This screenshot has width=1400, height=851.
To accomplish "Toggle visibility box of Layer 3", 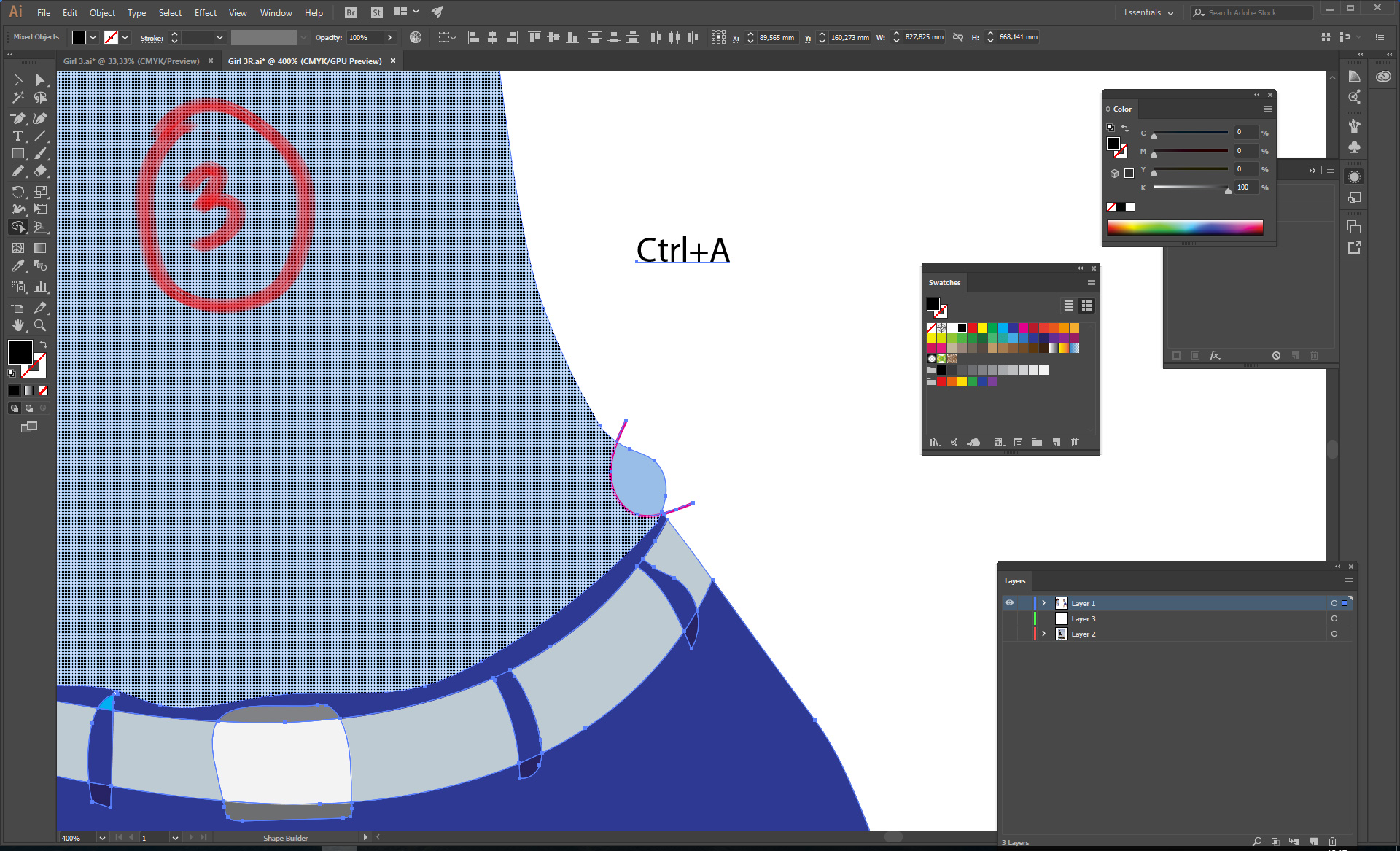I will (1009, 618).
